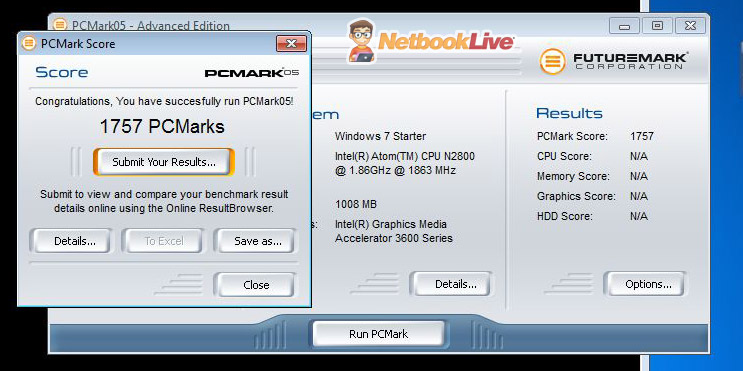Minimize the PCMark05 main window
The height and width of the screenshot is (371, 743).
tap(624, 26)
